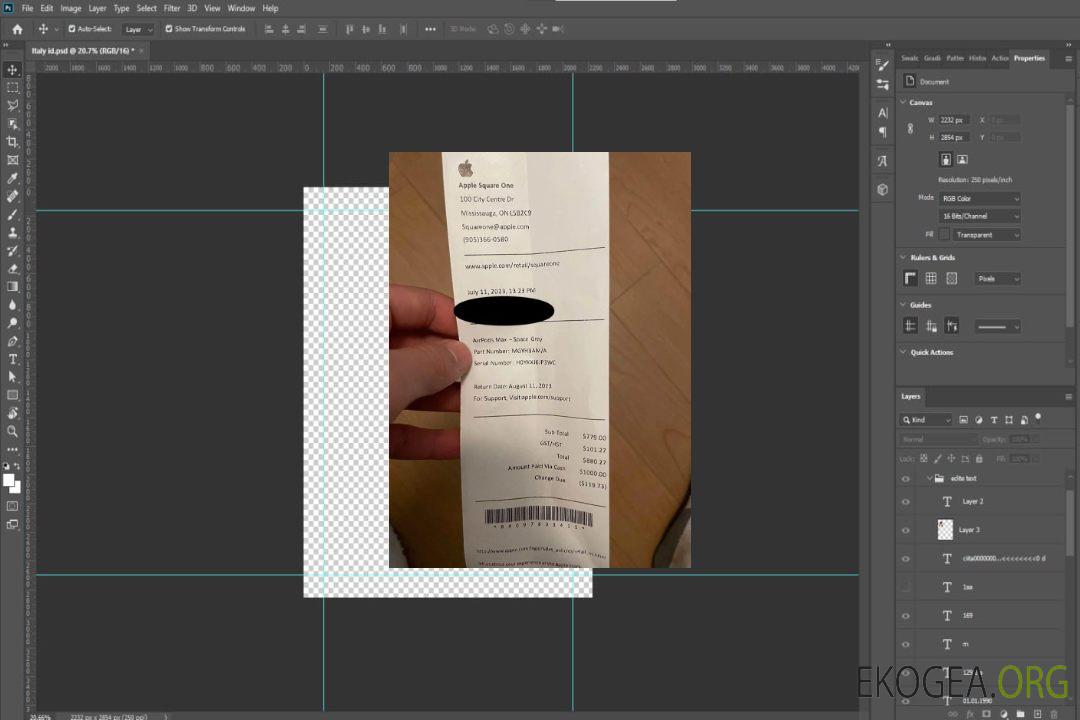1080x720 pixels.
Task: Open the layer filter Kind dropdown
Action: point(926,420)
